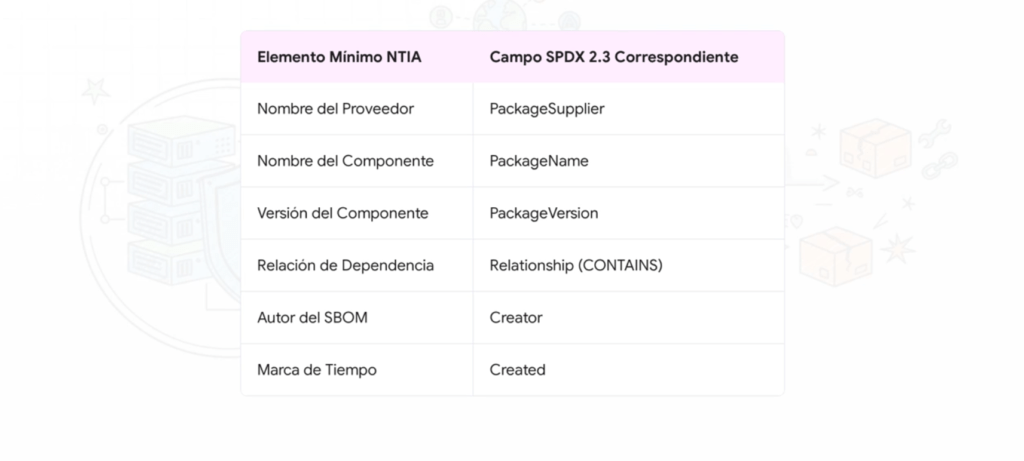Click the "Creator" field text

click(515, 317)
